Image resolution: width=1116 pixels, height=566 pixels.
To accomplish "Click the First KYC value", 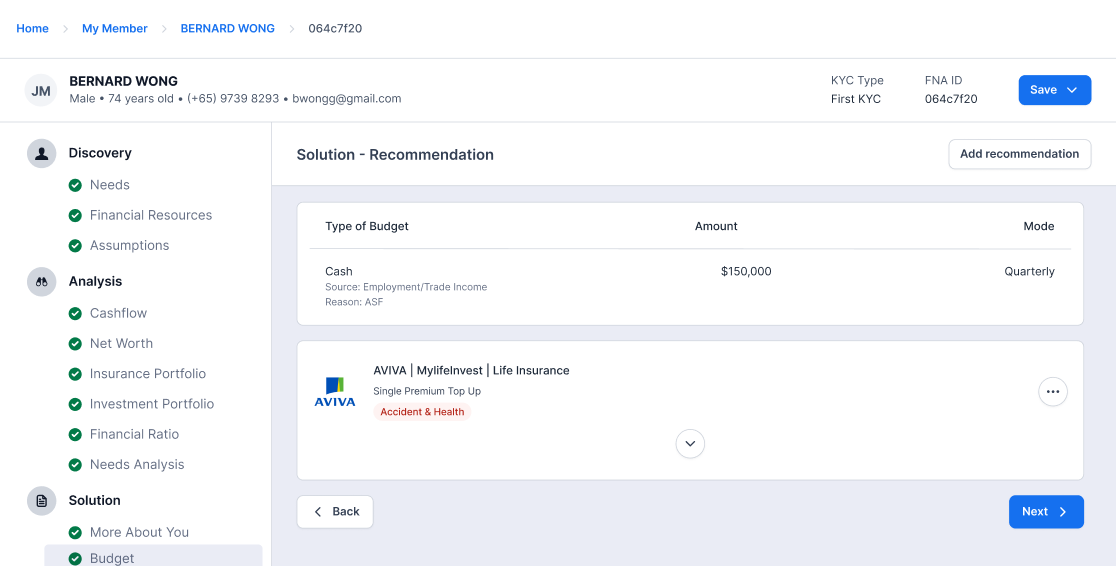I will (x=856, y=99).
